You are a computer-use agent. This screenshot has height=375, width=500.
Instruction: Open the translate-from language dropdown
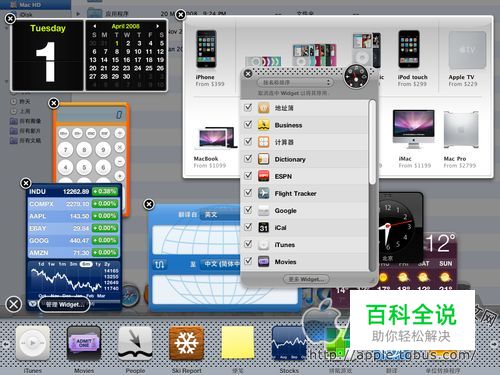(220, 215)
